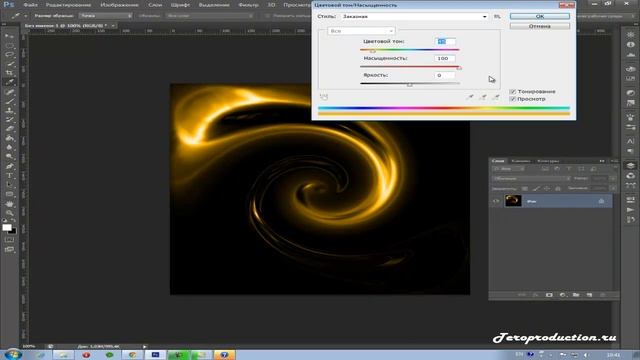Select the Crop tool

(9, 73)
